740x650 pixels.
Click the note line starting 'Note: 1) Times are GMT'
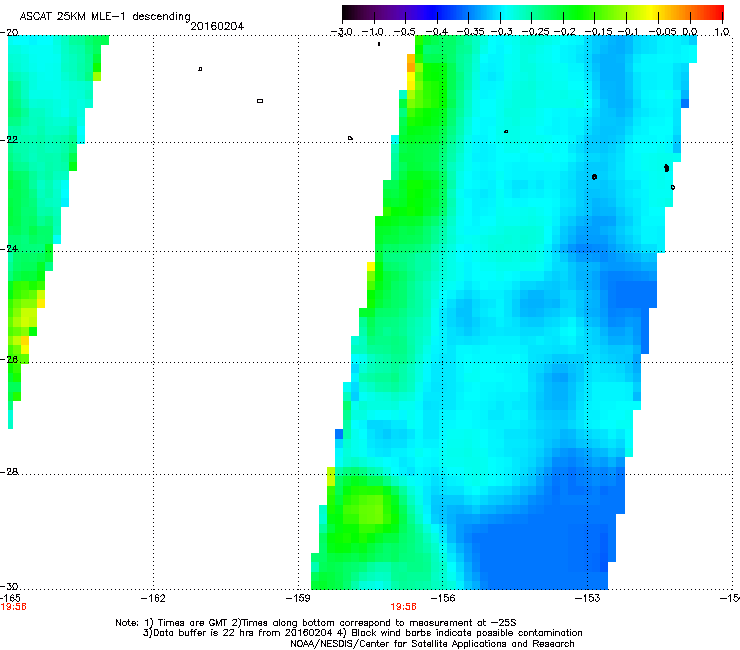click(316, 623)
